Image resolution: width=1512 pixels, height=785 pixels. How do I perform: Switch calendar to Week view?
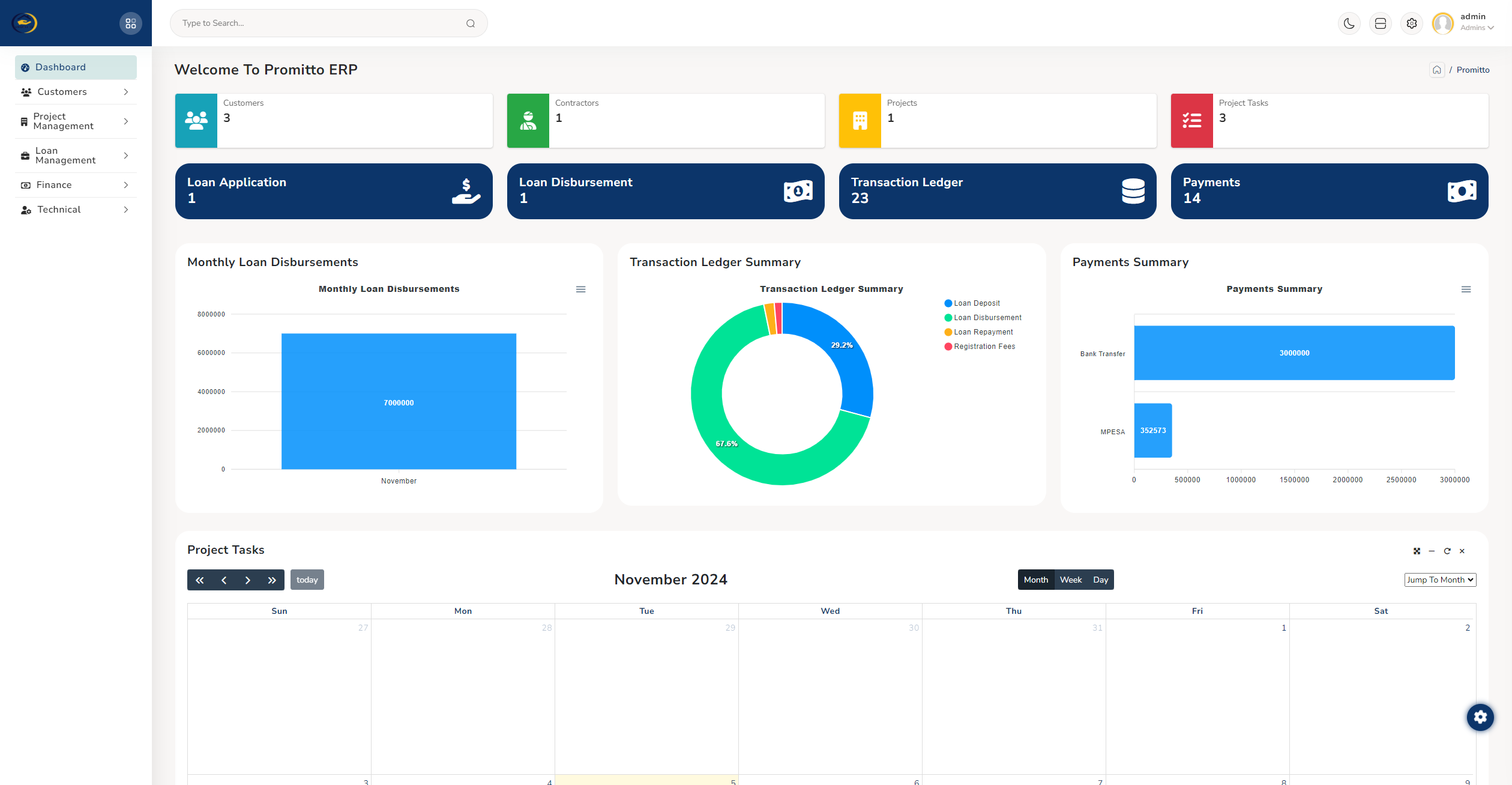coord(1071,580)
